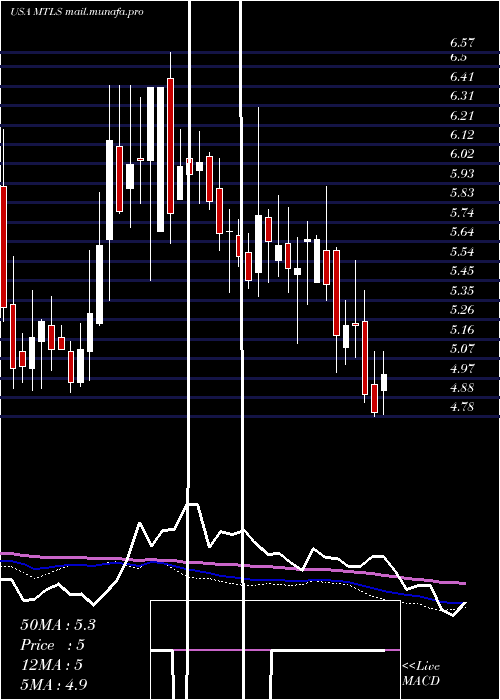Screen dimensions: 500x700
Task: Click the 6.31 price axis label
Action: [x=462, y=96]
